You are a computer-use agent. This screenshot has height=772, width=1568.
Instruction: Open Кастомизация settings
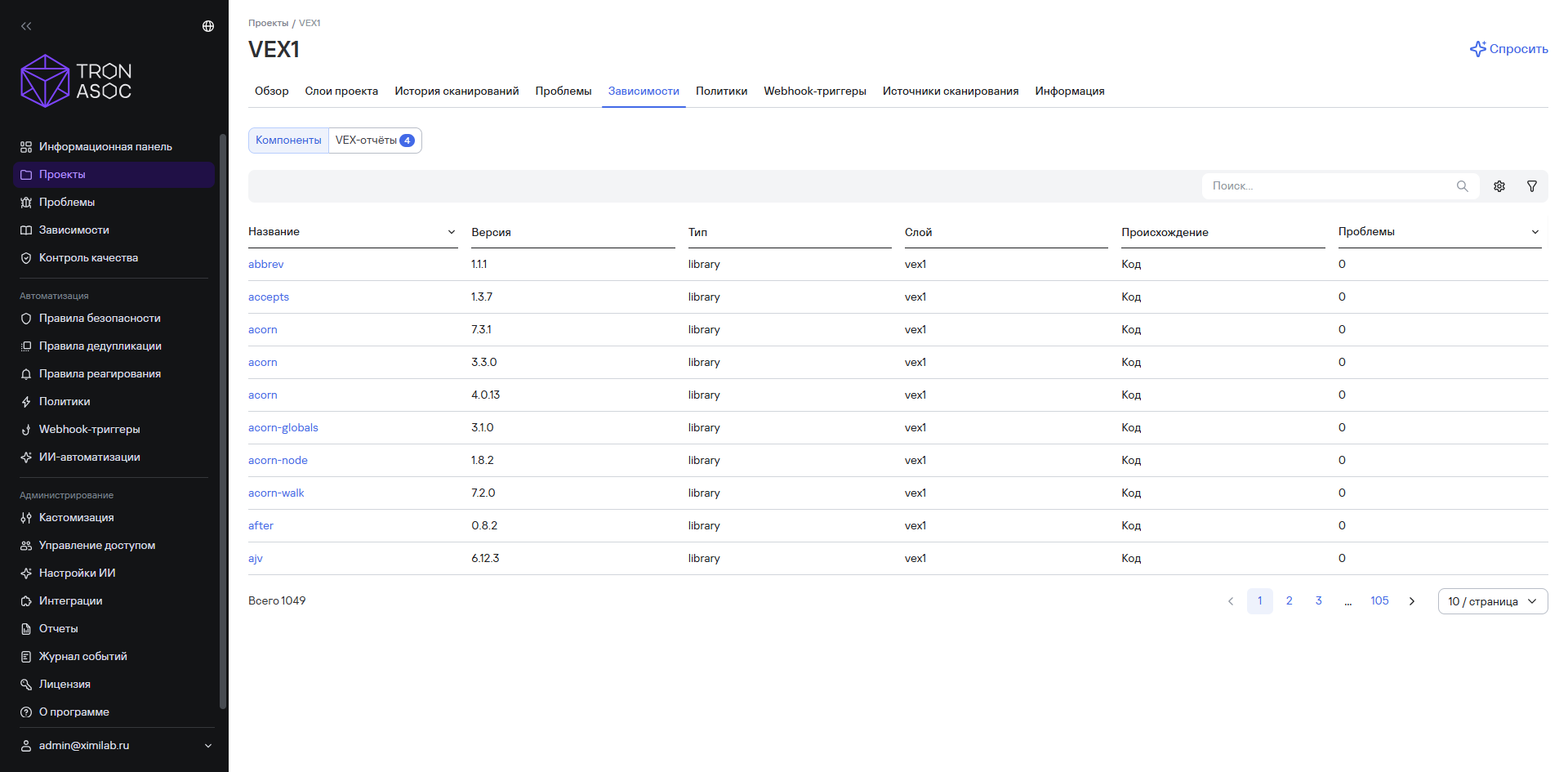click(114, 518)
